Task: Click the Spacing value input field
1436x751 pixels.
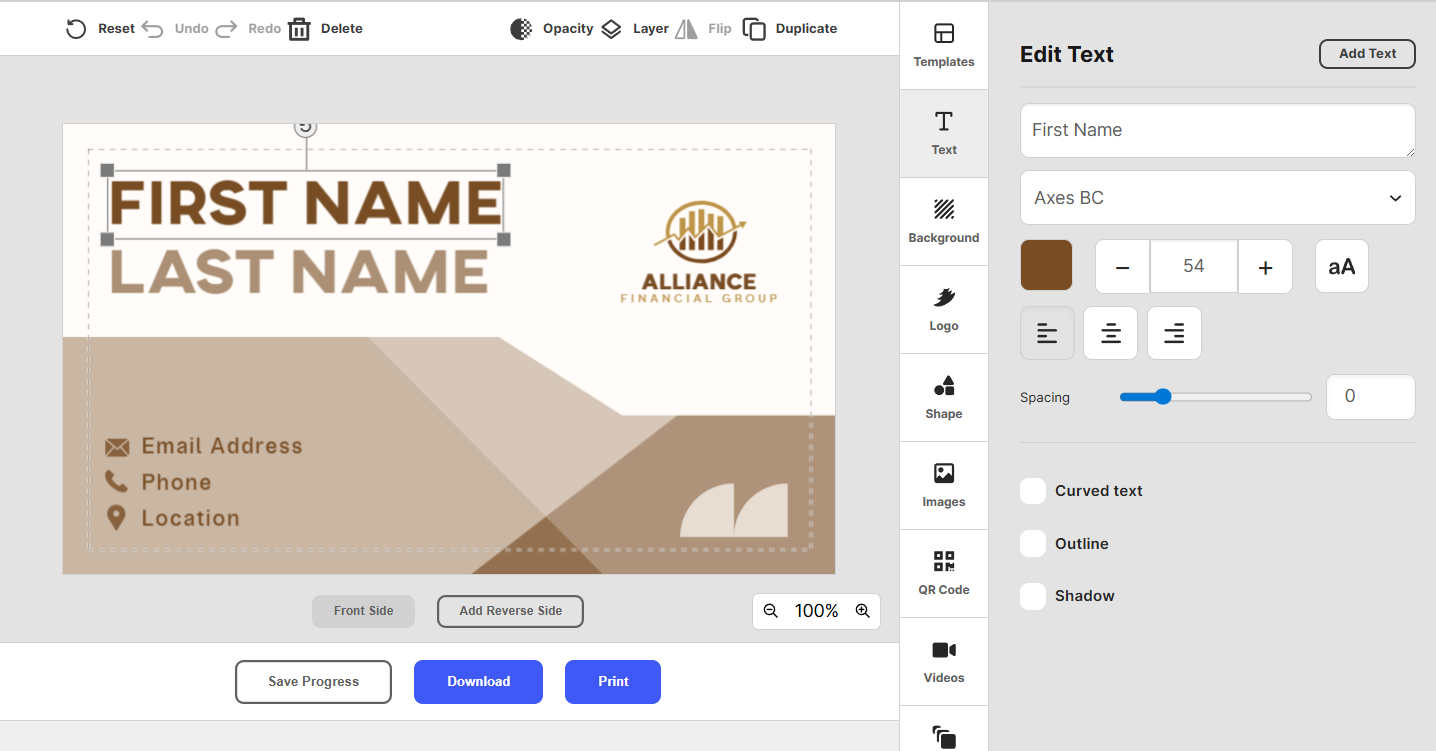Action: 1370,397
